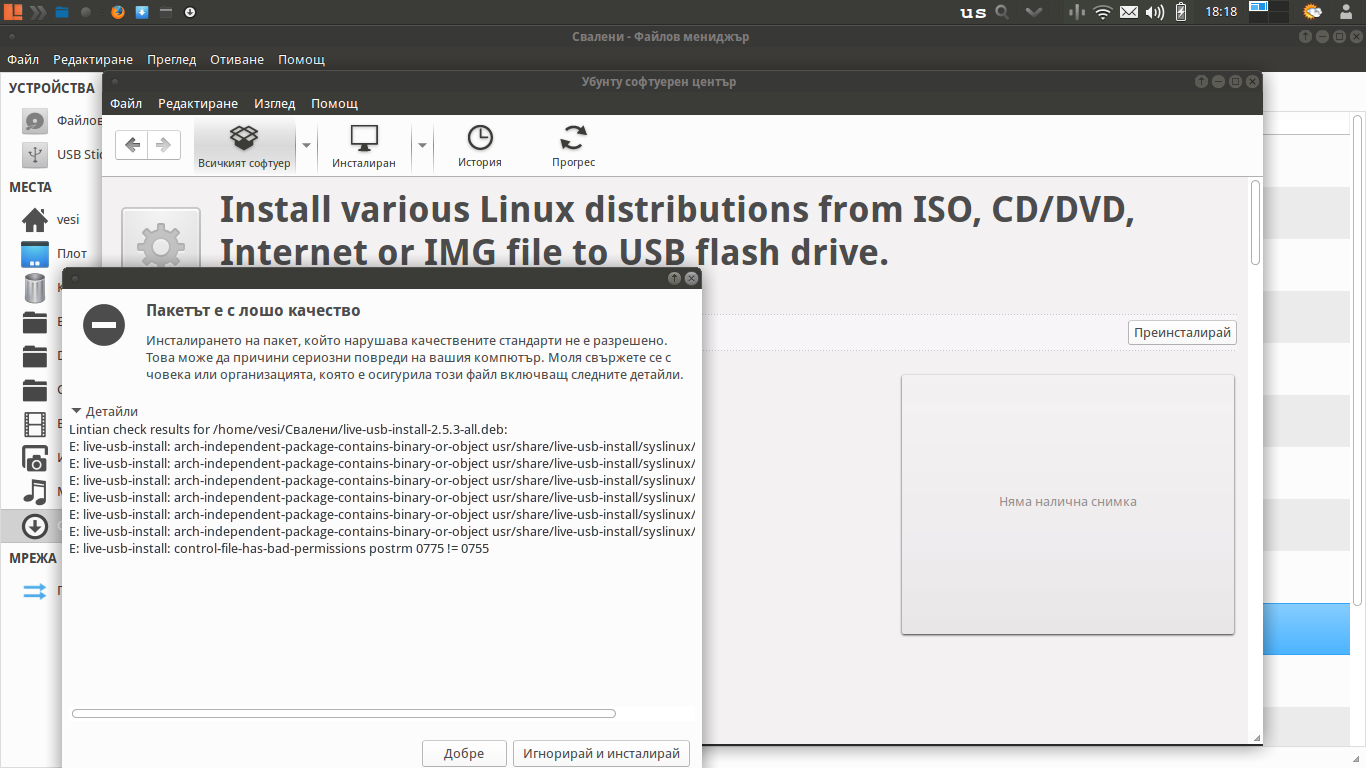The width and height of the screenshot is (1366, 768).
Task: Show the Installed (Инсталиран) software view
Action: (364, 146)
